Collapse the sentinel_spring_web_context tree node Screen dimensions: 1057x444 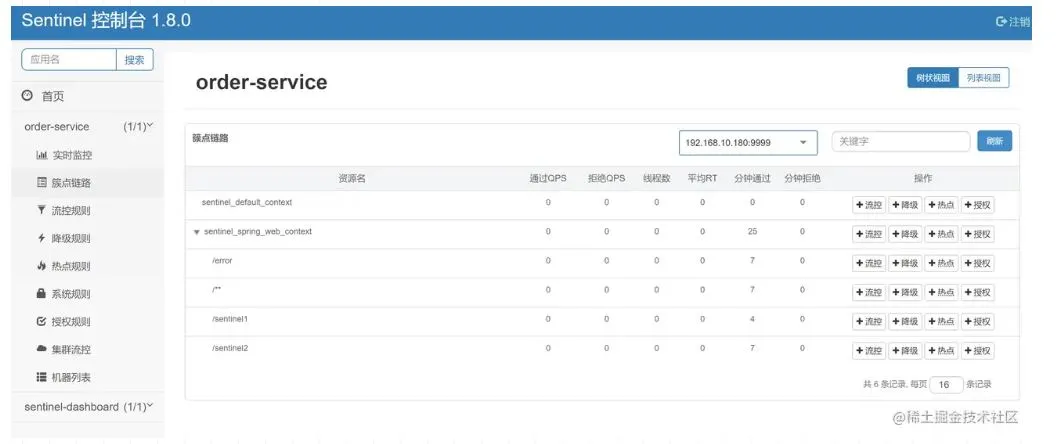tap(197, 232)
